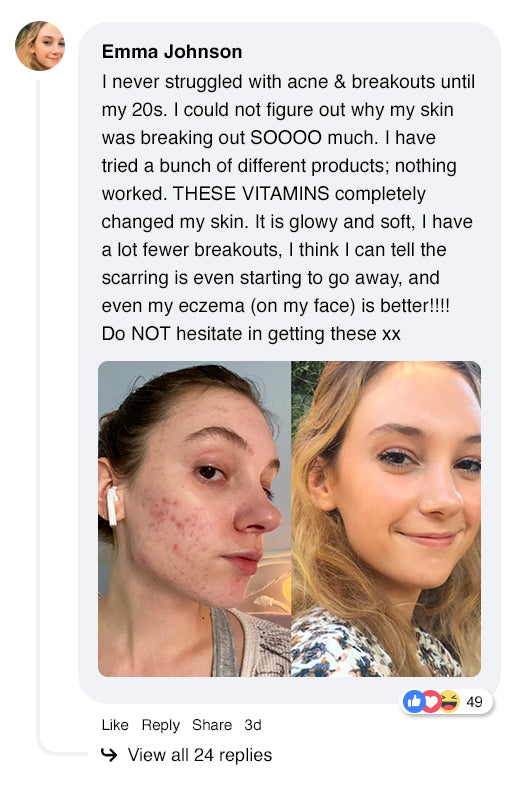Open the before photo showing acne

click(x=195, y=519)
